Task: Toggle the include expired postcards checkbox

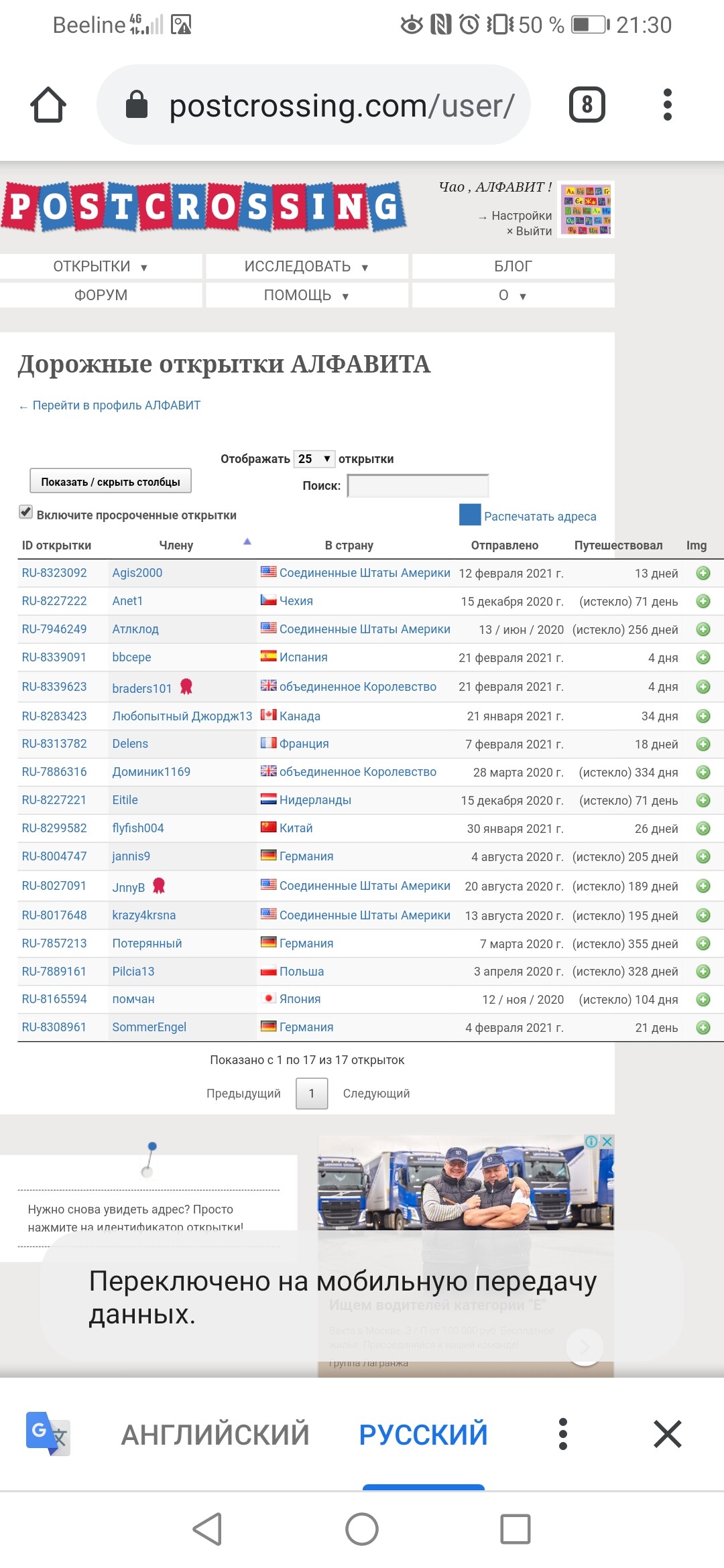Action: pyautogui.click(x=25, y=513)
